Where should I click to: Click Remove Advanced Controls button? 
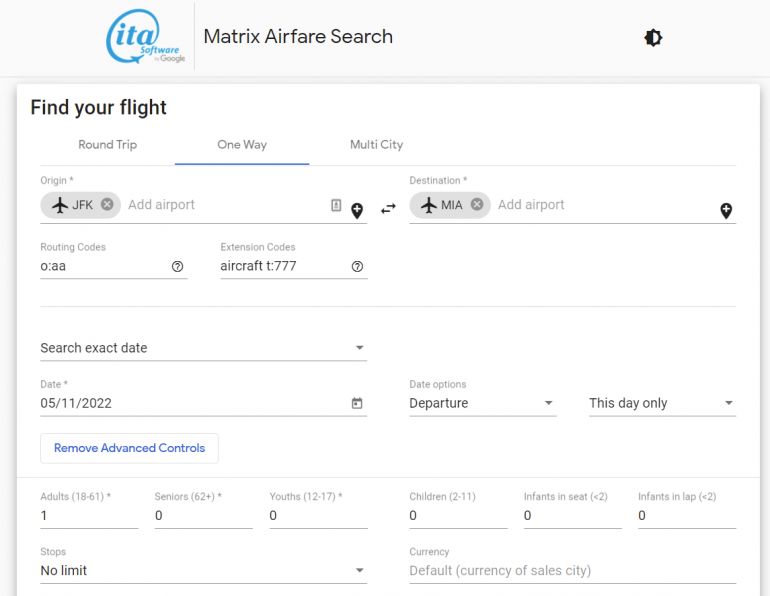click(x=129, y=448)
